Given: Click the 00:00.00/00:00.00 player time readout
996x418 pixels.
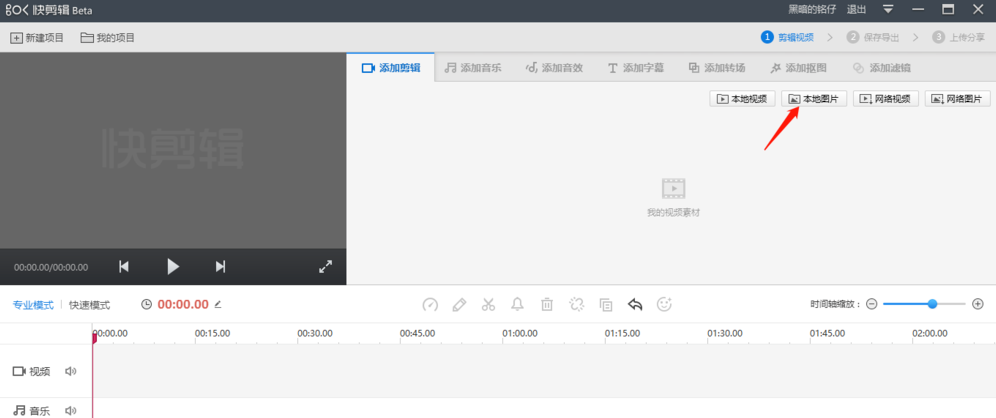Looking at the screenshot, I should tap(51, 267).
